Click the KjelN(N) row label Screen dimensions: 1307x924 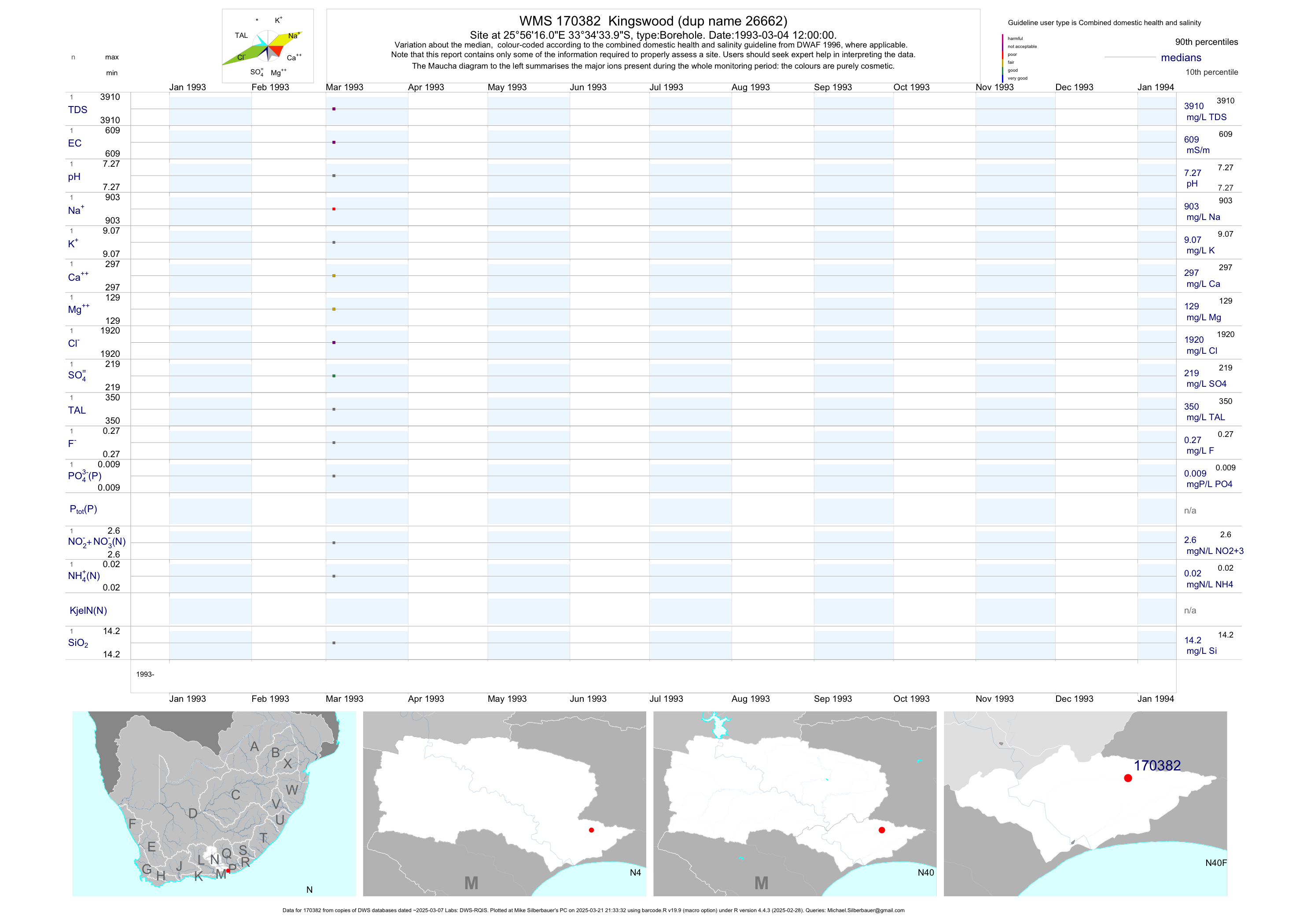(88, 611)
